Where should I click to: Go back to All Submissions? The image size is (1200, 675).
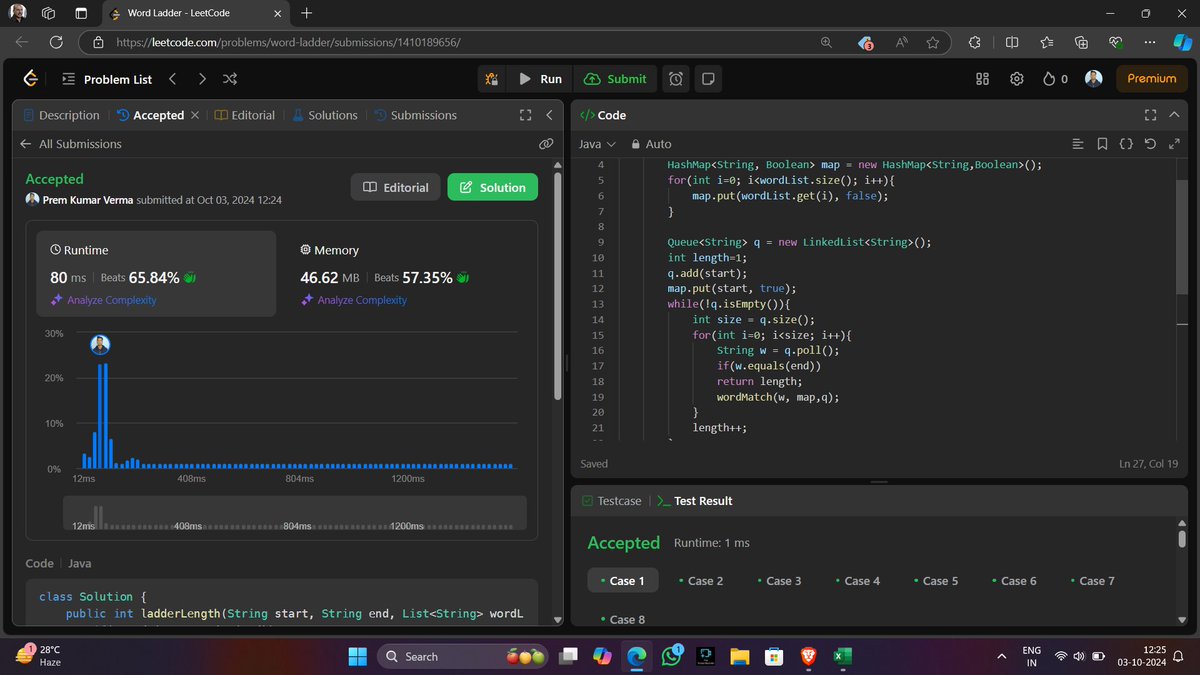70,144
